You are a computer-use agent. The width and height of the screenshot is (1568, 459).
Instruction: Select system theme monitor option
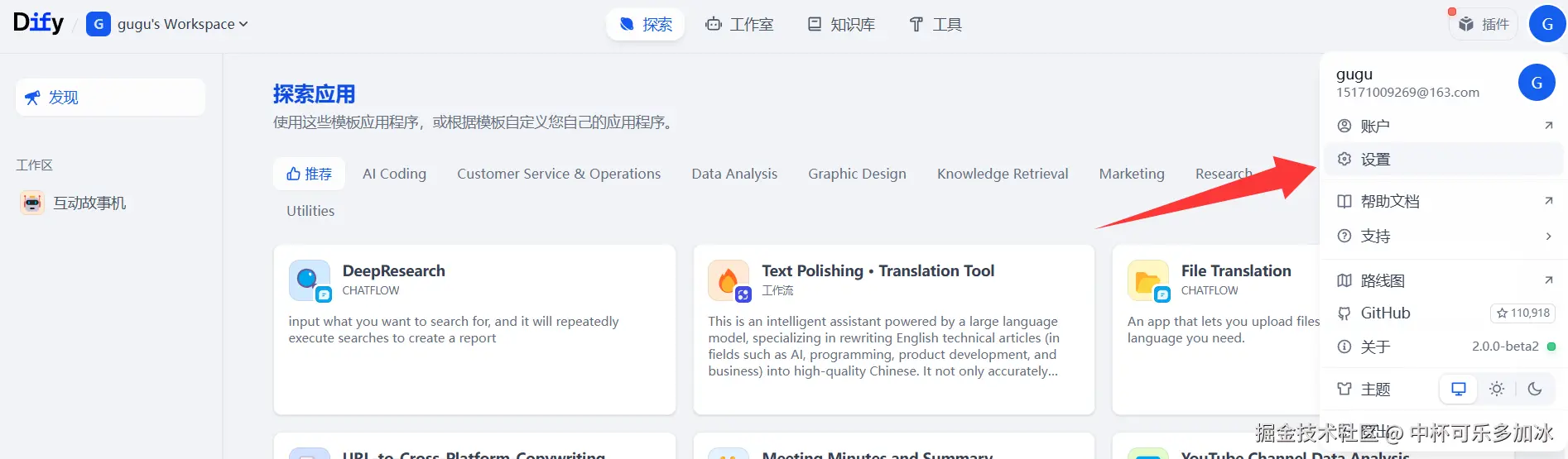[x=1459, y=389]
